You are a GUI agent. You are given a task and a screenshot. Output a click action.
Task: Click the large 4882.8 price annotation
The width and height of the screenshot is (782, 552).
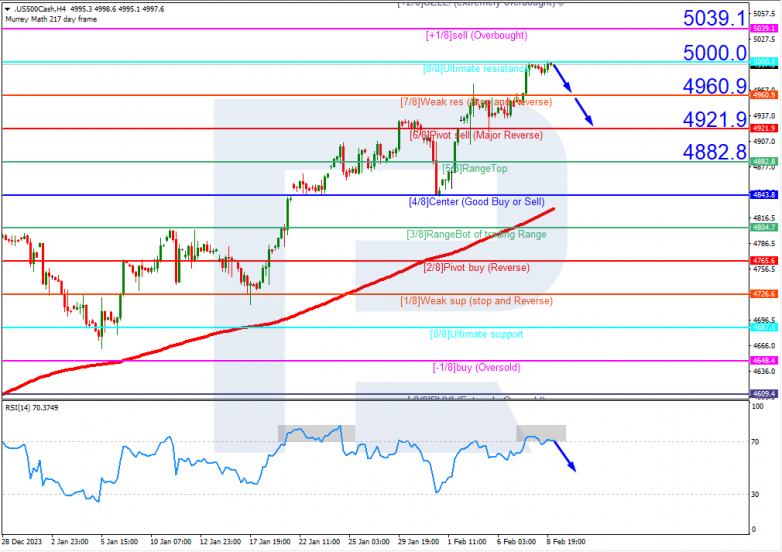coord(714,152)
